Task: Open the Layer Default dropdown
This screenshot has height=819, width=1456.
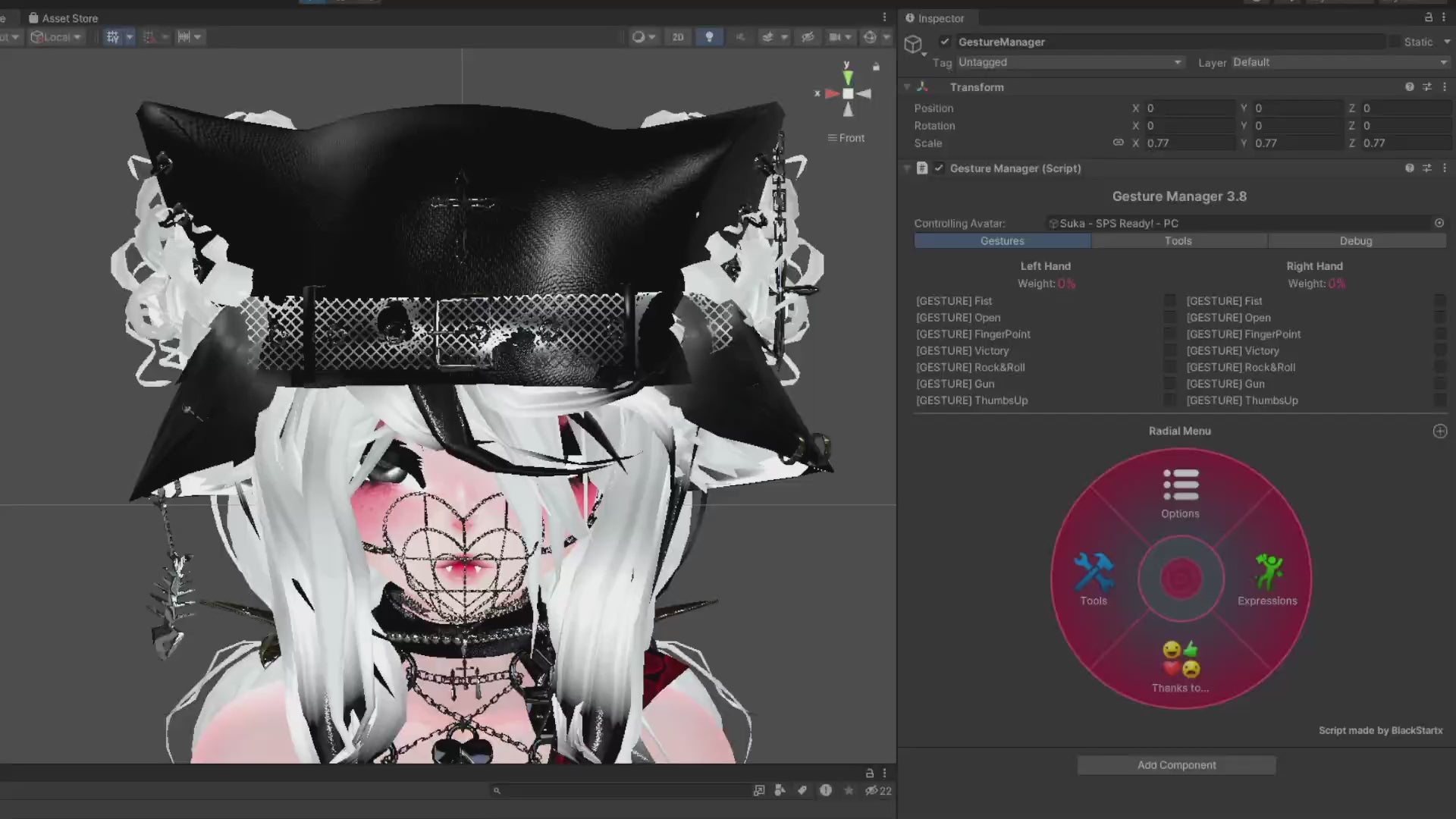Action: 1338,62
